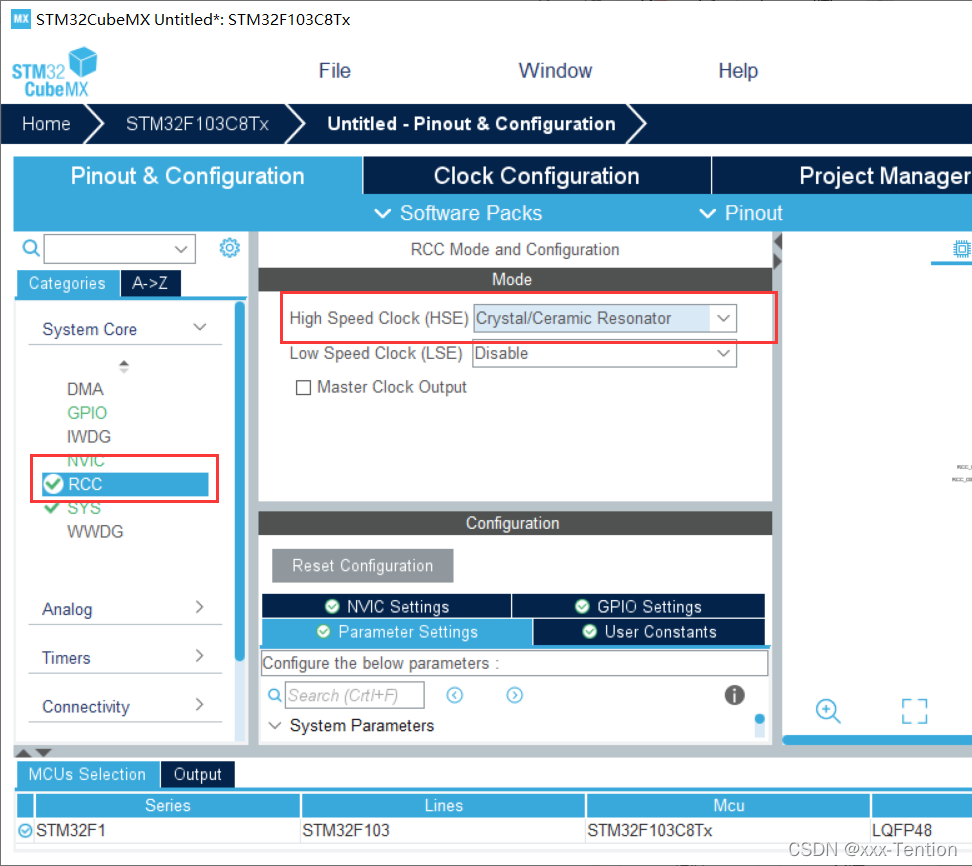
Task: Click the chip pinout view icon
Action: [x=961, y=249]
